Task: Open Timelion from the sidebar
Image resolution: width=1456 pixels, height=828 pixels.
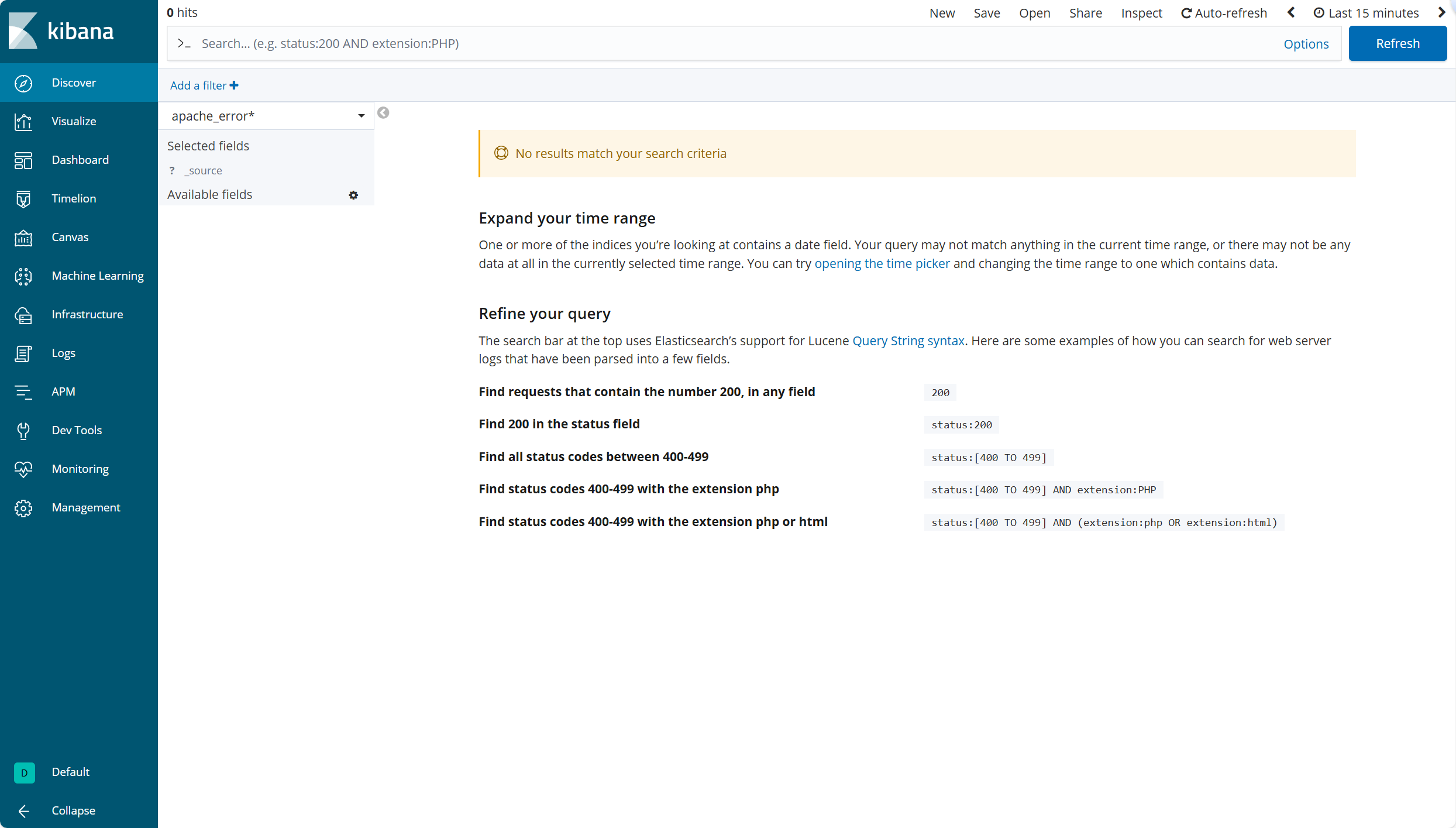Action: pos(23,199)
